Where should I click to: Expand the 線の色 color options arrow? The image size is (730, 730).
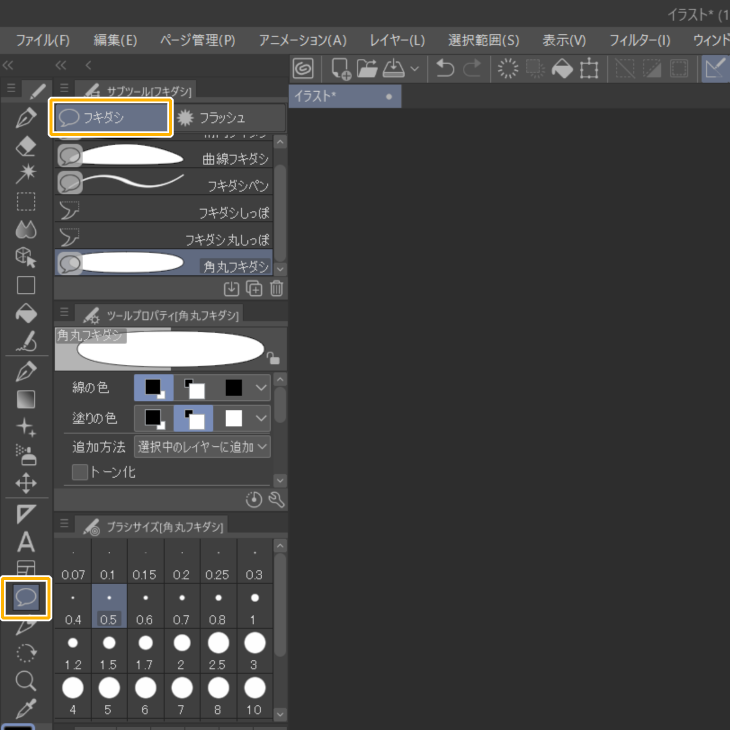click(261, 388)
